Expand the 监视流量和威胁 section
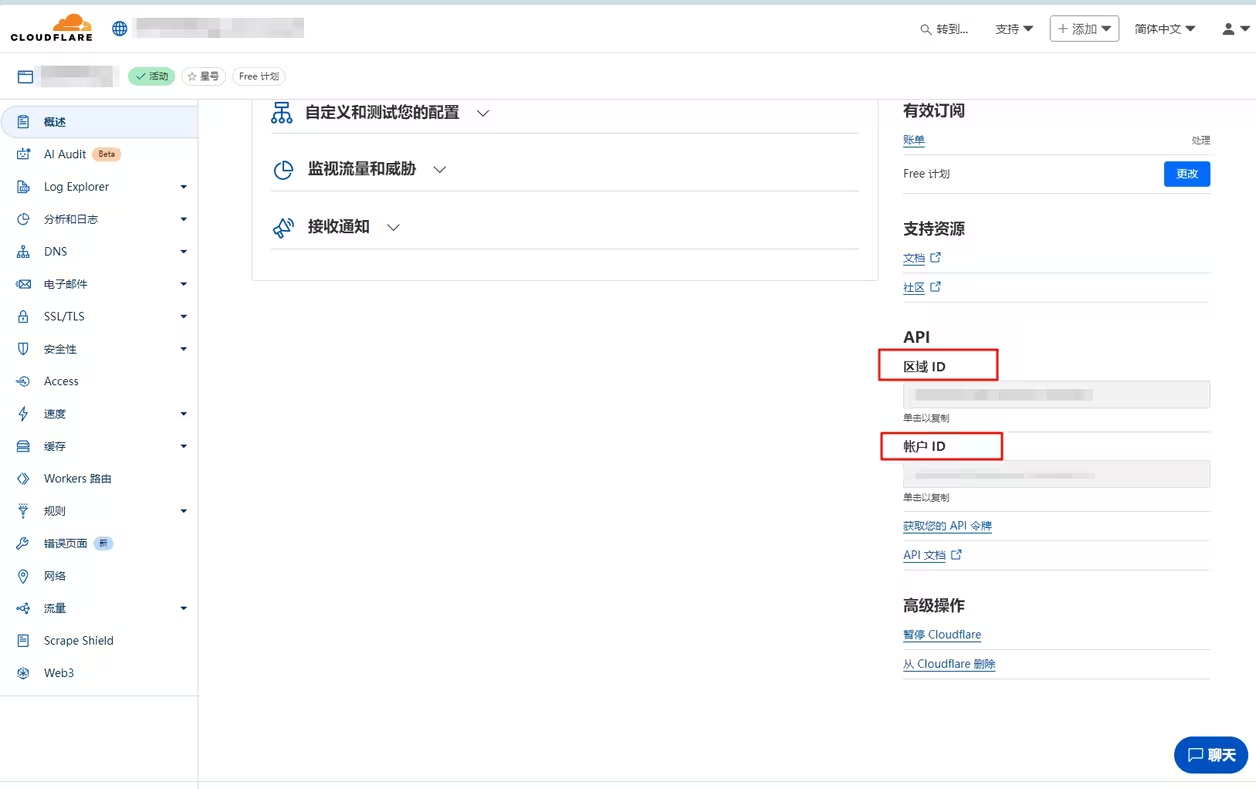 (439, 170)
